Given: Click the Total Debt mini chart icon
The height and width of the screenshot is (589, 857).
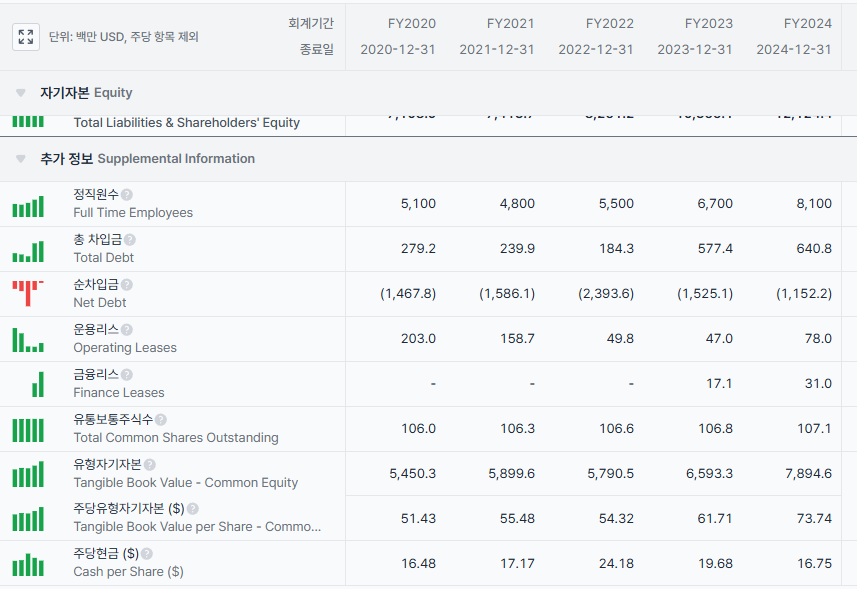Looking at the screenshot, I should (28, 251).
